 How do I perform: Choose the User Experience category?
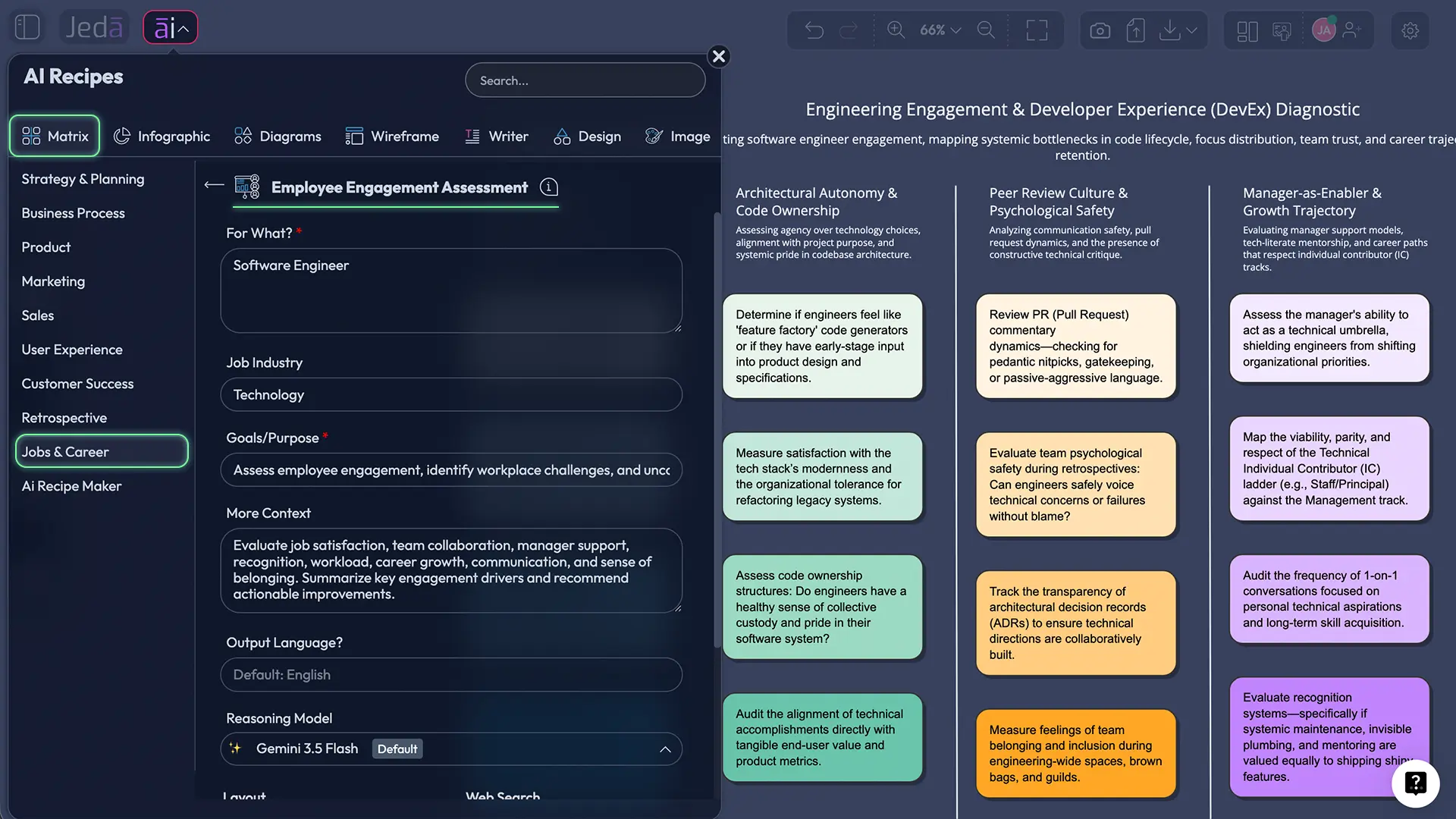pyautogui.click(x=72, y=350)
